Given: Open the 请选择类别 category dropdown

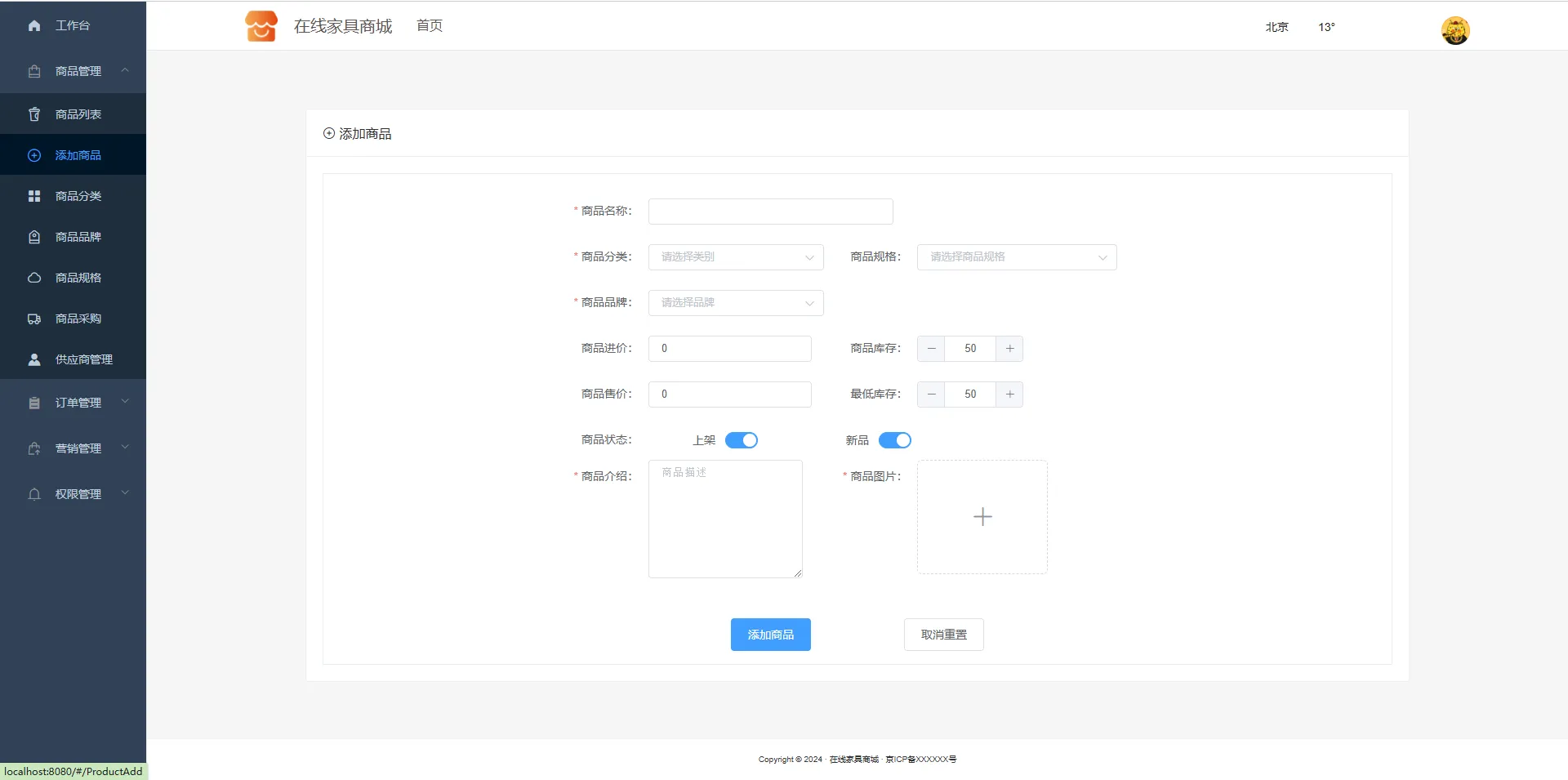Looking at the screenshot, I should click(736, 257).
